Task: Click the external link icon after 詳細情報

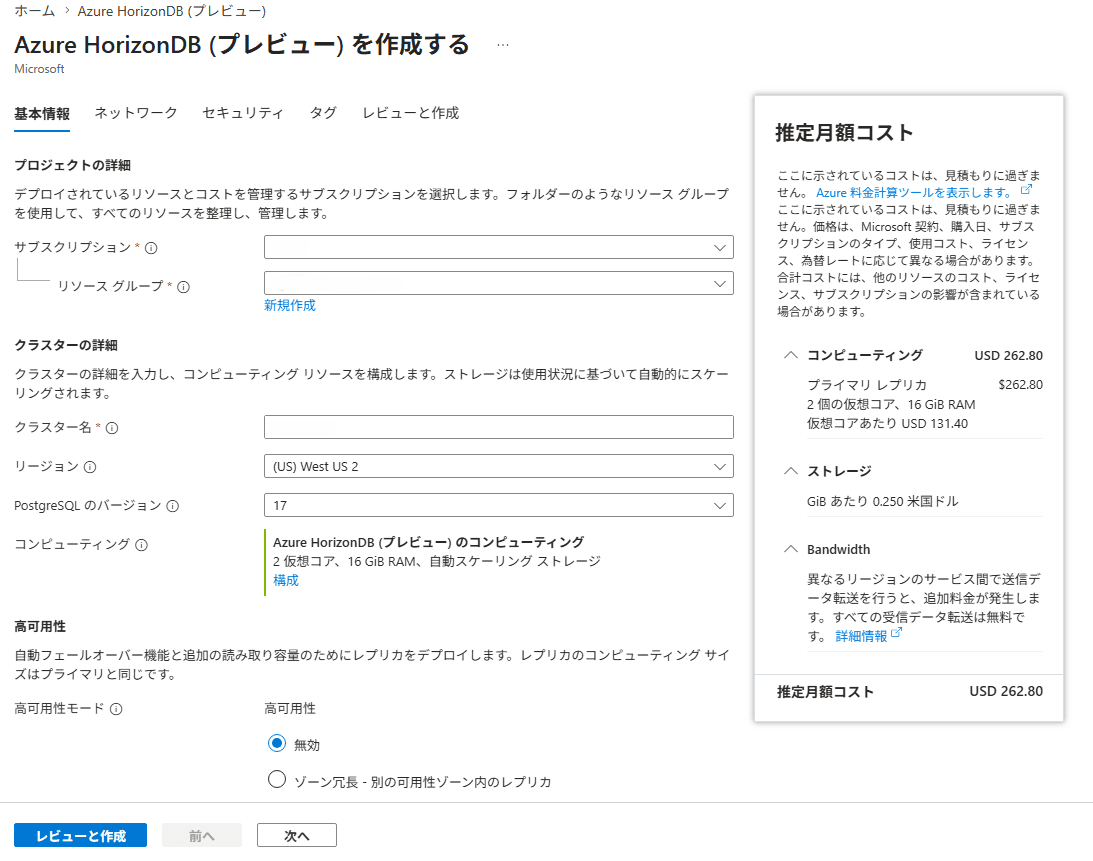Action: pos(896,633)
